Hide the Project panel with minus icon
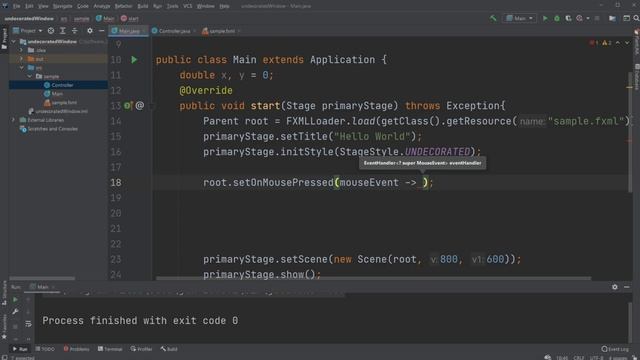 [102, 31]
